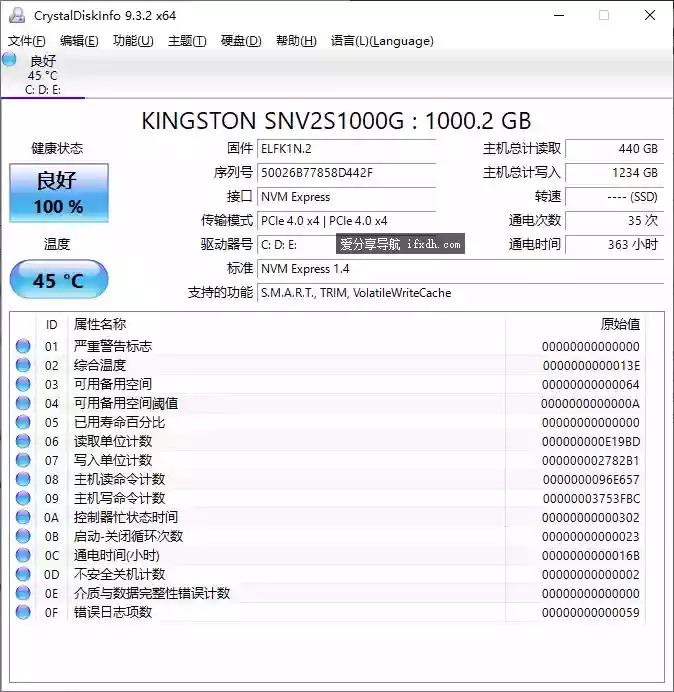Click raw value 00000000013E
The image size is (674, 692).
(591, 366)
